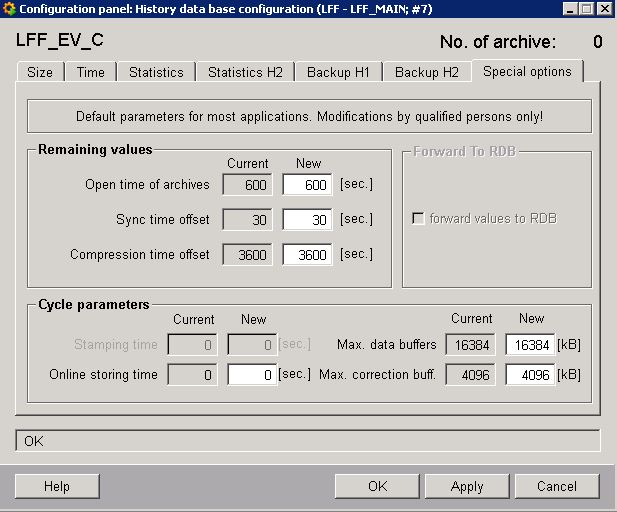The image size is (617, 512).
Task: Open the Backup H1 tab
Action: click(x=338, y=72)
